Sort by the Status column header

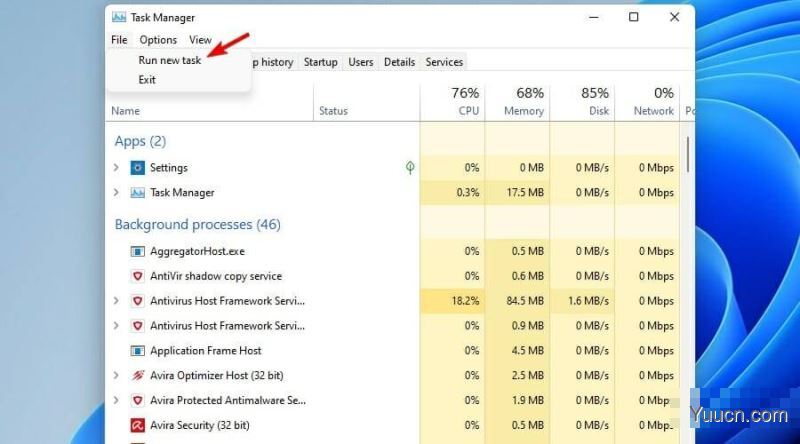[x=333, y=111]
